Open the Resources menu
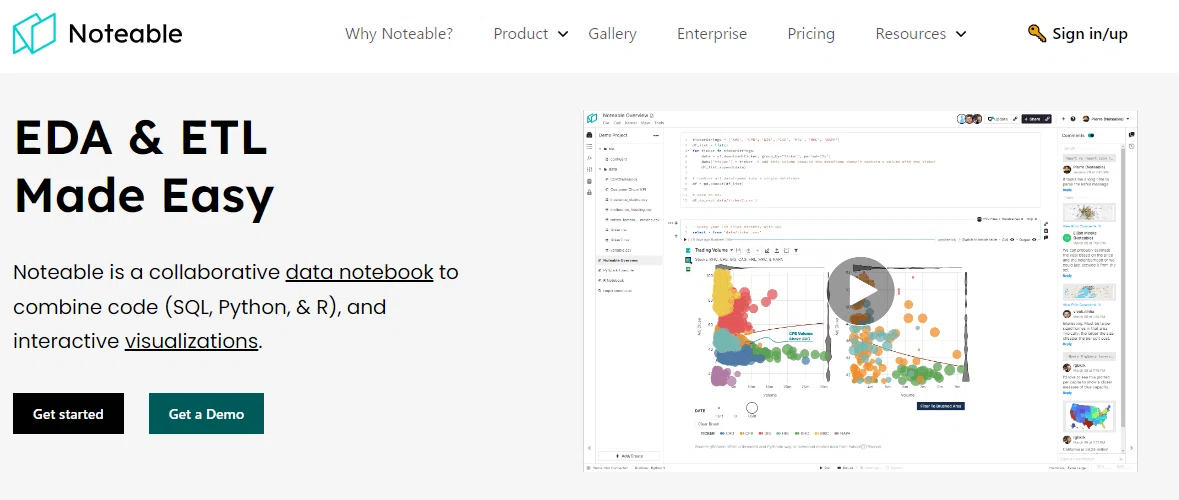The image size is (1179, 500). coord(911,34)
